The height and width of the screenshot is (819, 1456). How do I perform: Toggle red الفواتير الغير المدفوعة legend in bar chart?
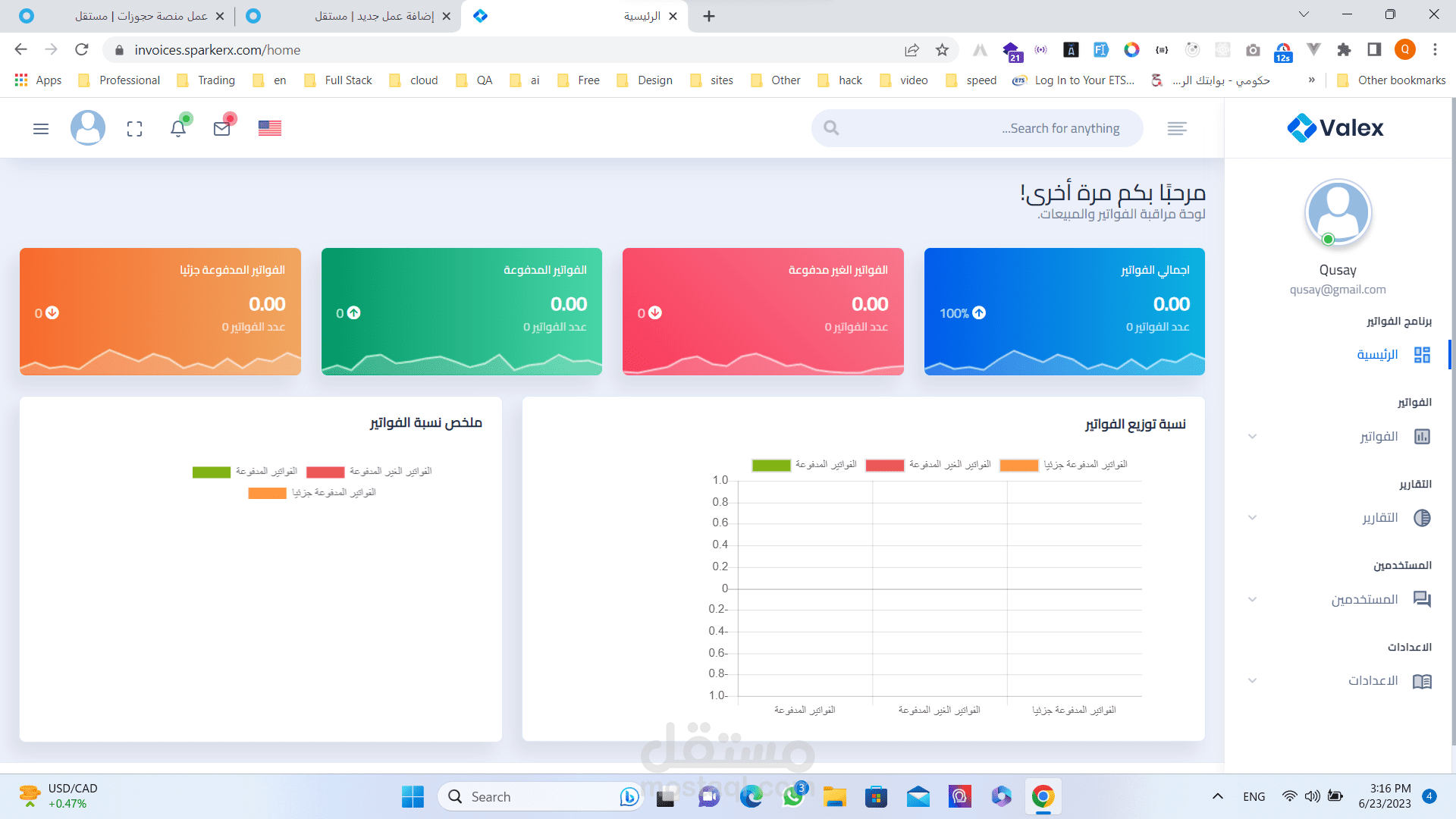pos(928,465)
